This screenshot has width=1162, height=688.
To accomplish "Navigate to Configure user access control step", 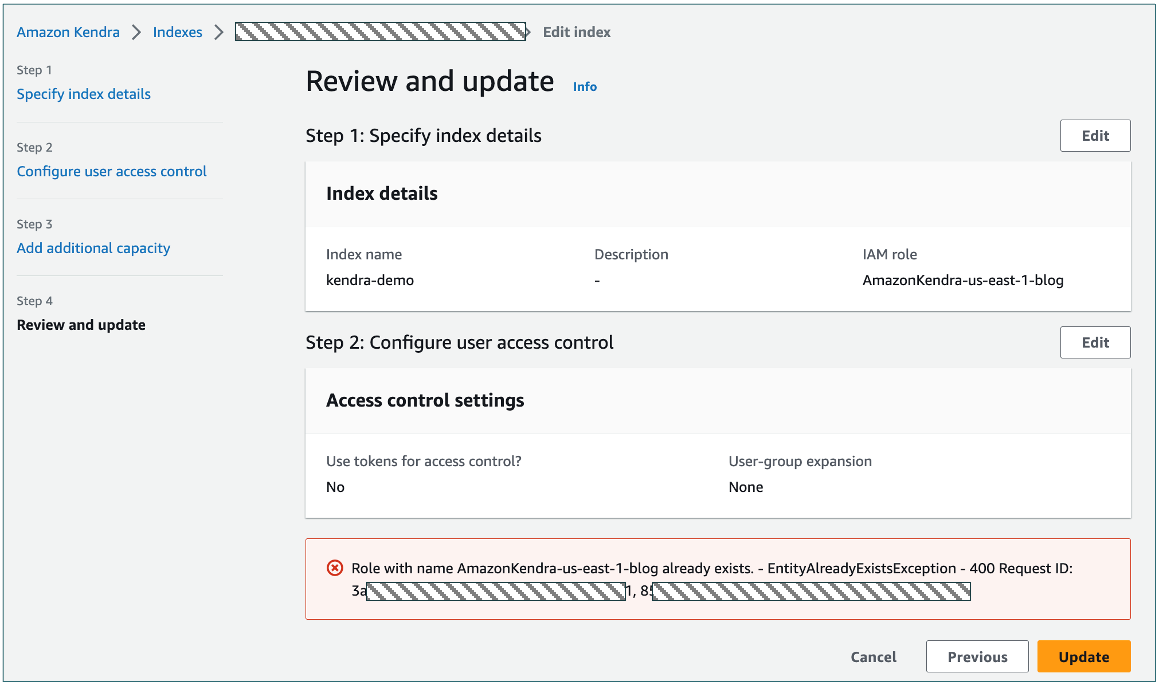I will click(112, 171).
